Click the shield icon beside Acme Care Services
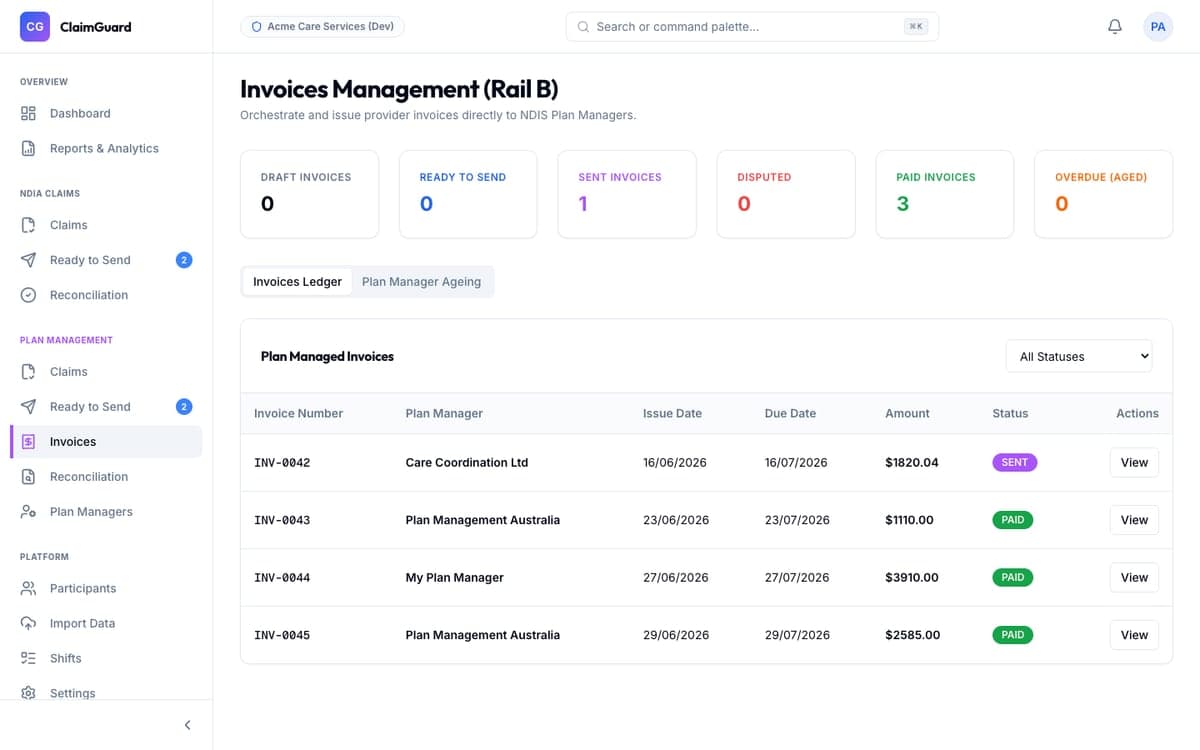The width and height of the screenshot is (1200, 750). 256,27
